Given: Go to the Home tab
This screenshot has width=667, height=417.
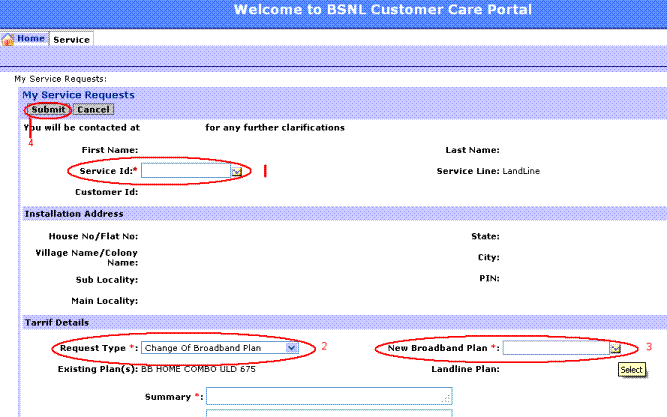Looking at the screenshot, I should (31, 39).
